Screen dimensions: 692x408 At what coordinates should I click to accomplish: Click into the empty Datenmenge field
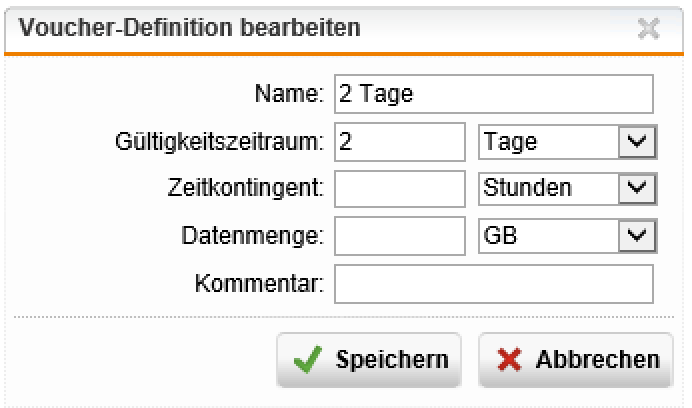point(400,235)
